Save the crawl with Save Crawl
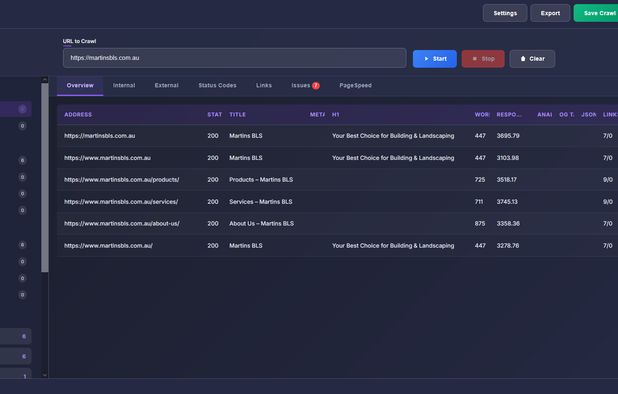This screenshot has height=394, width=618. (597, 13)
